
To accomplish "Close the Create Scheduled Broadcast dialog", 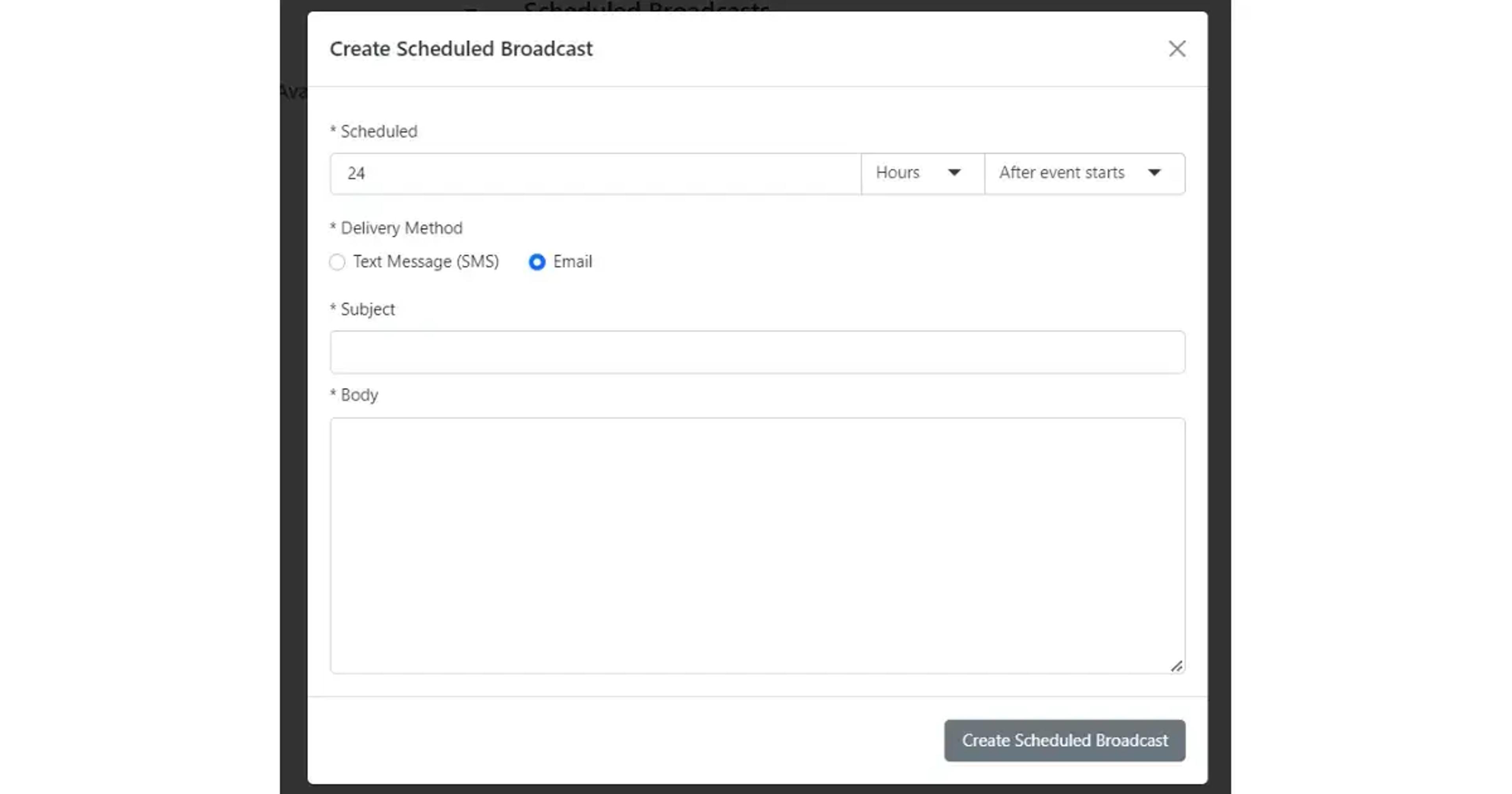I will pyautogui.click(x=1177, y=49).
